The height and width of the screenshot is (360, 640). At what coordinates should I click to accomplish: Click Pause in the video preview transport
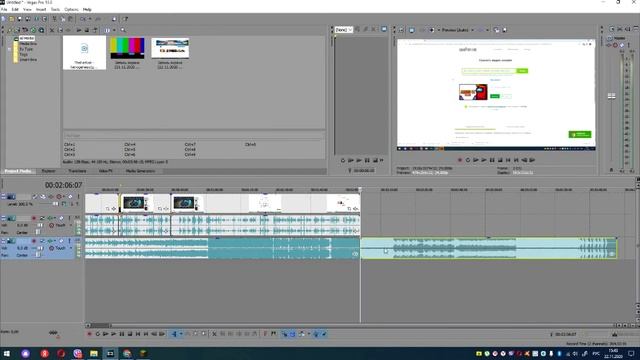pyautogui.click(x=492, y=160)
